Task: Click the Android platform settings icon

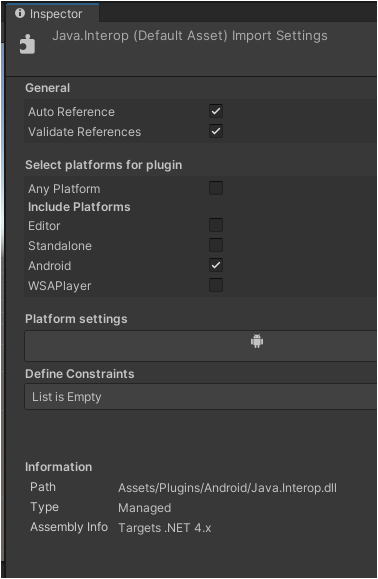Action: 257,341
